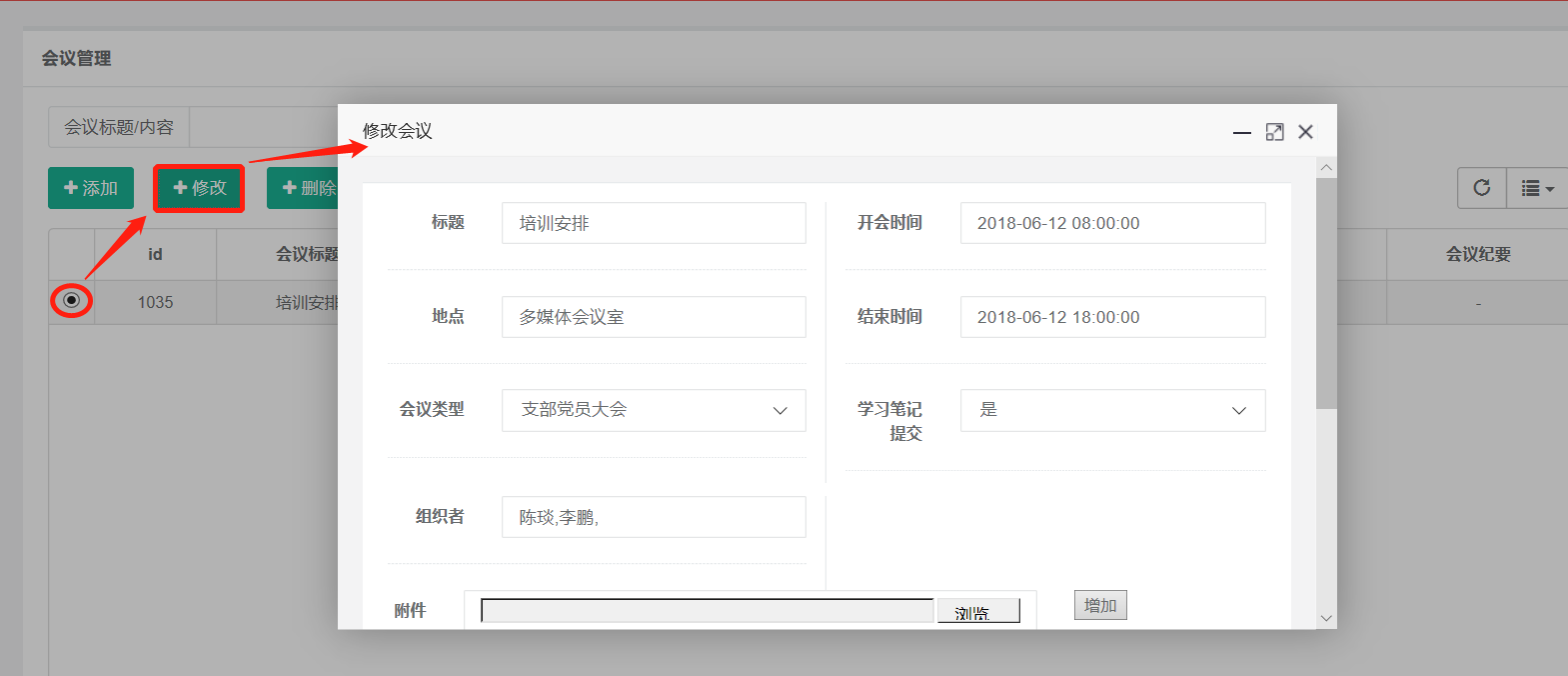This screenshot has width=1568, height=676.
Task: Click the 增加 attachment button
Action: point(1100,605)
